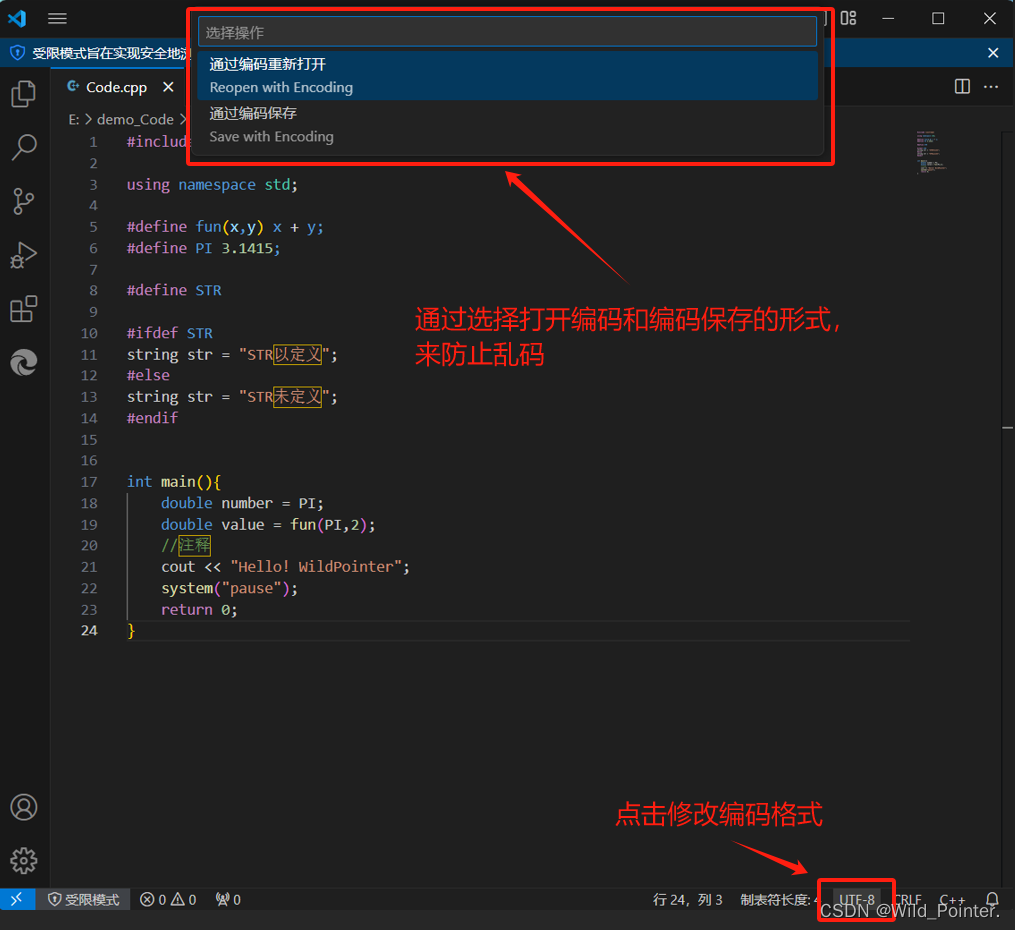Select the Reopen with Encoding option
This screenshot has height=930, width=1015.
510,75
